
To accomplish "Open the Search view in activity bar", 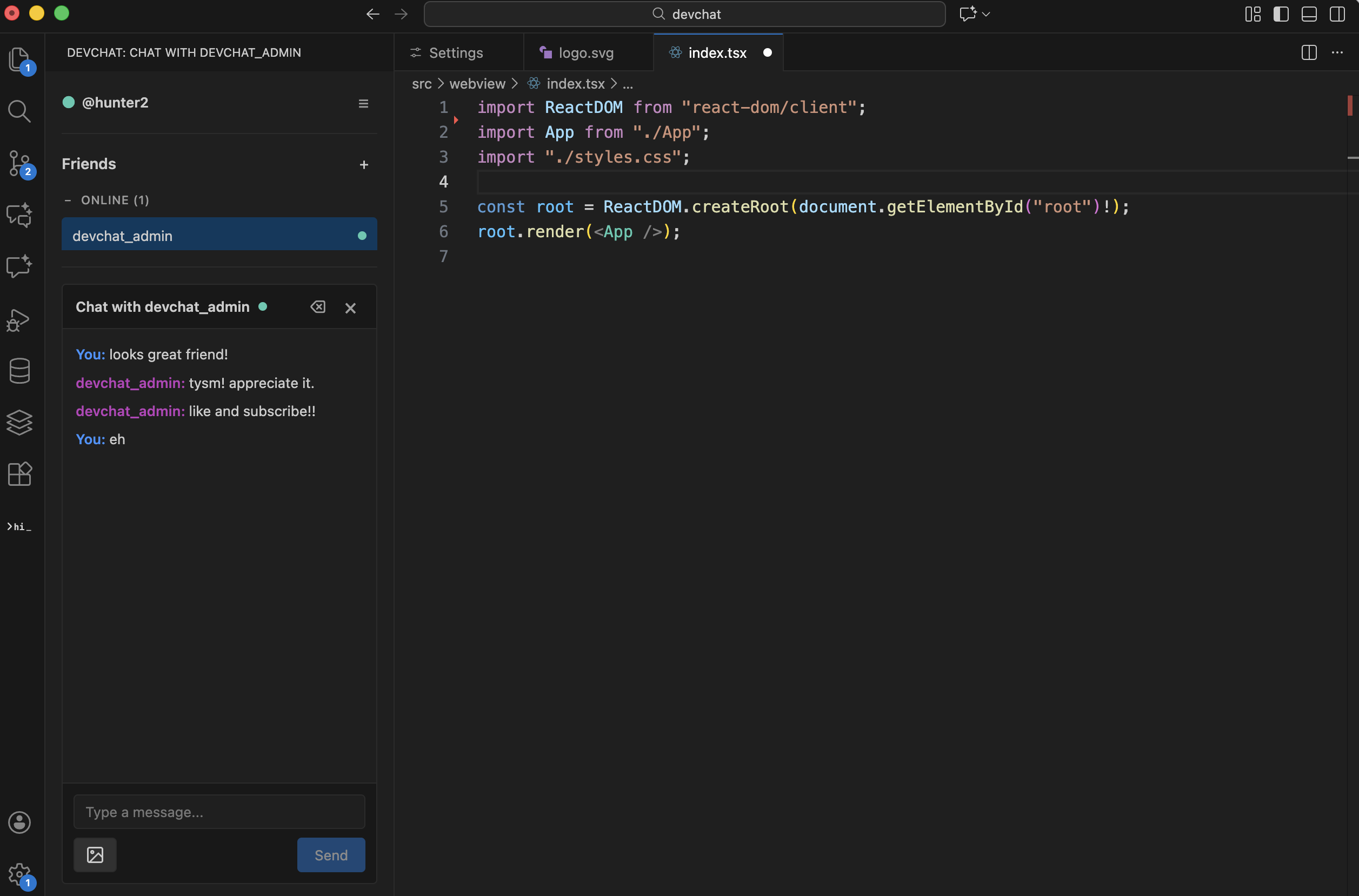I will point(20,111).
